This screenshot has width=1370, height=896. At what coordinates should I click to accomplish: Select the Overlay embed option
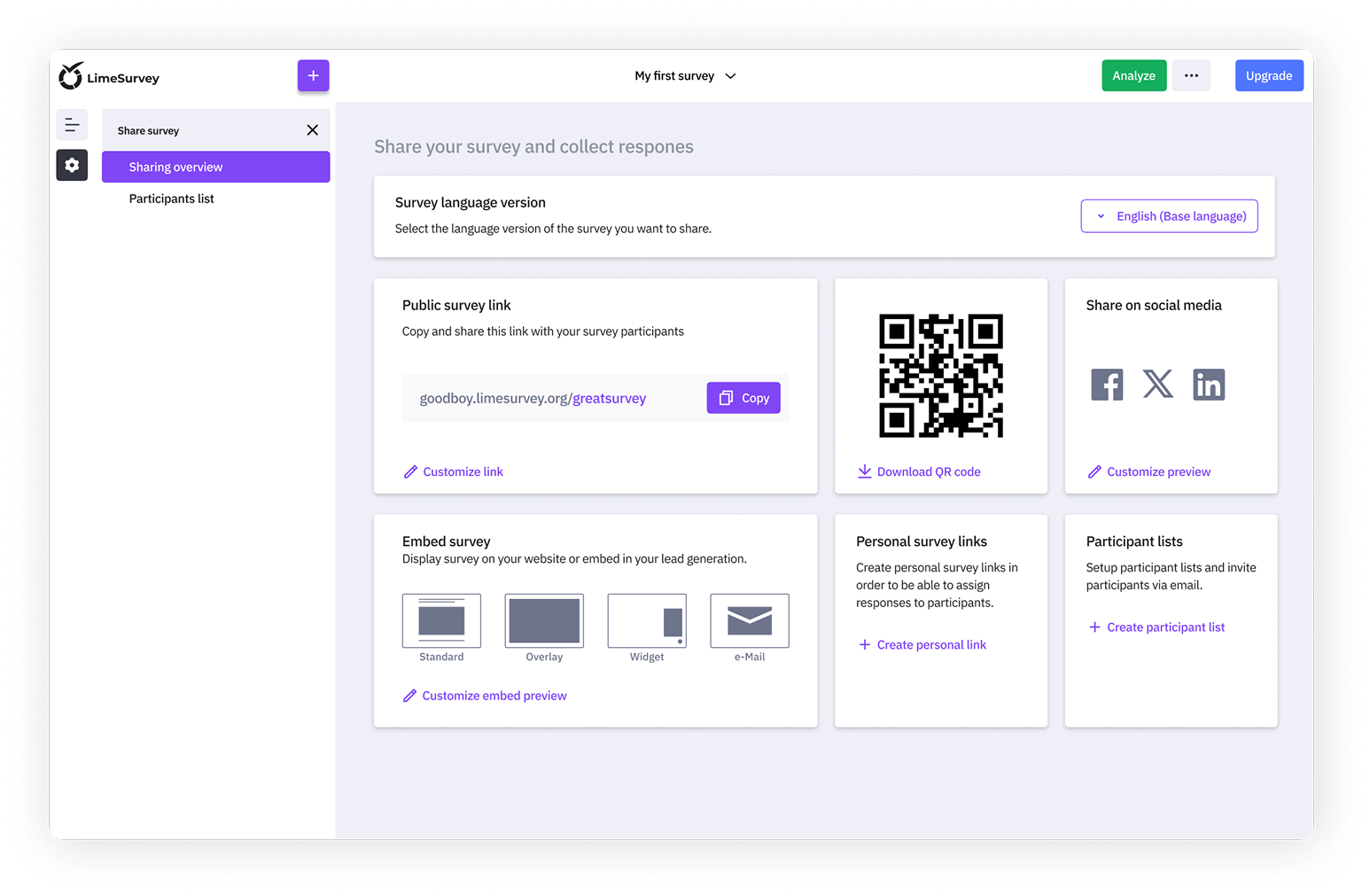[x=543, y=620]
